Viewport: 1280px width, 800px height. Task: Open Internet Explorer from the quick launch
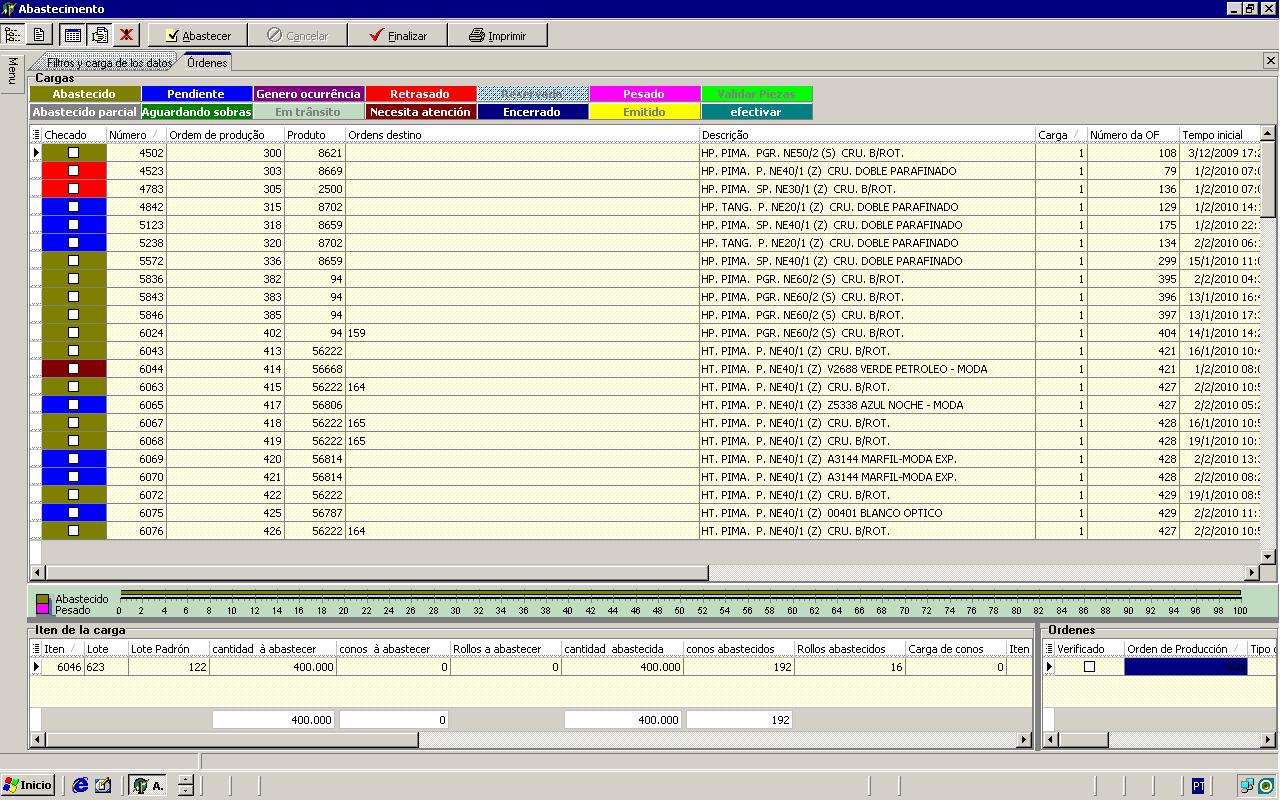click(x=80, y=786)
